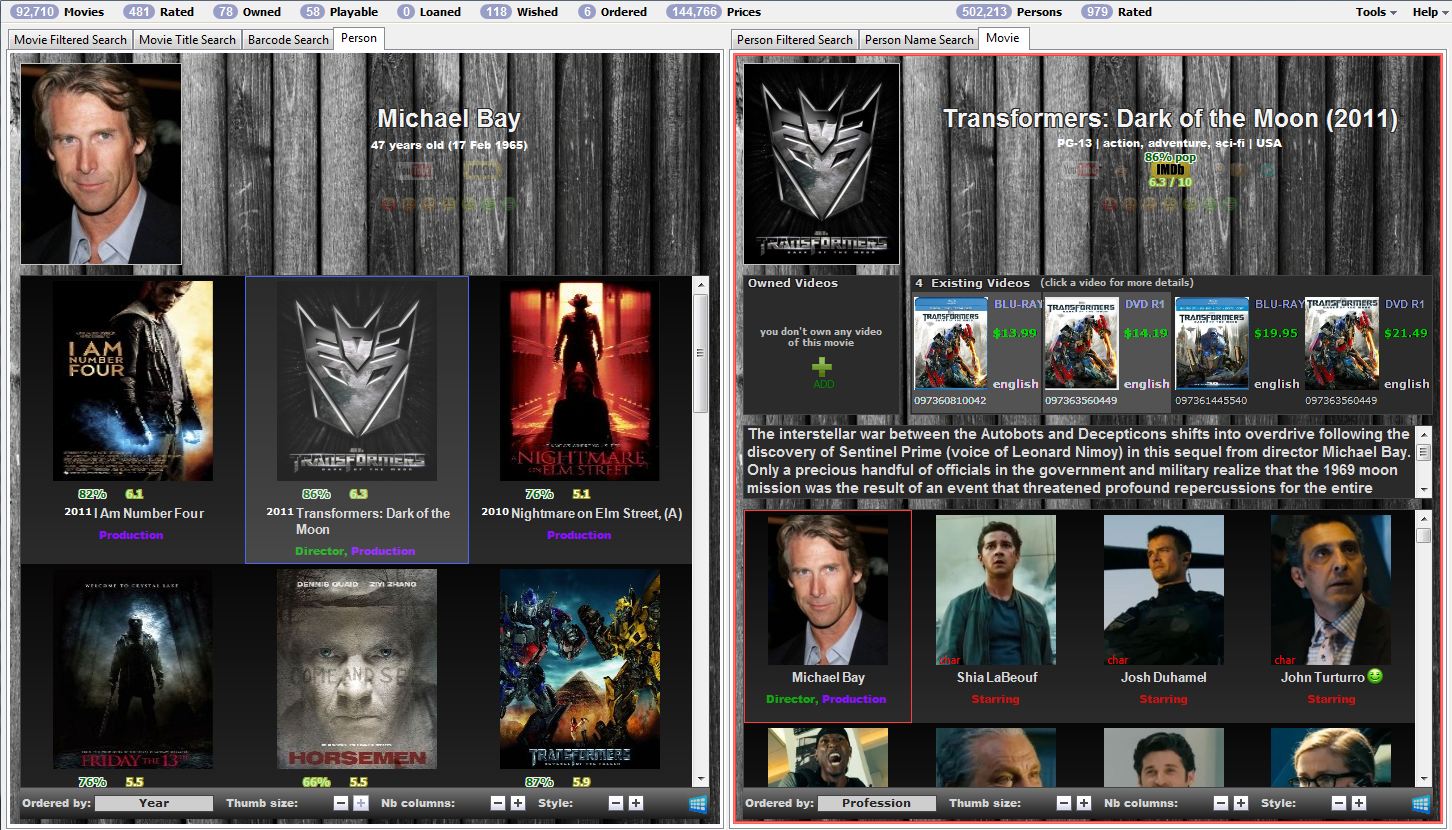Image resolution: width=1452 pixels, height=830 pixels.
Task: Decrease Nb columns in the Movie panel
Action: [1221, 803]
